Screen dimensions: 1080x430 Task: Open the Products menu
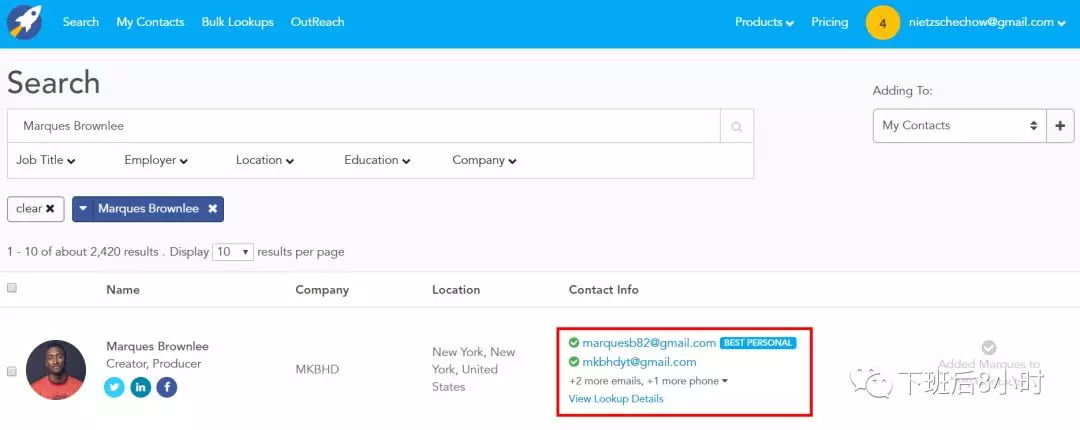pos(764,22)
